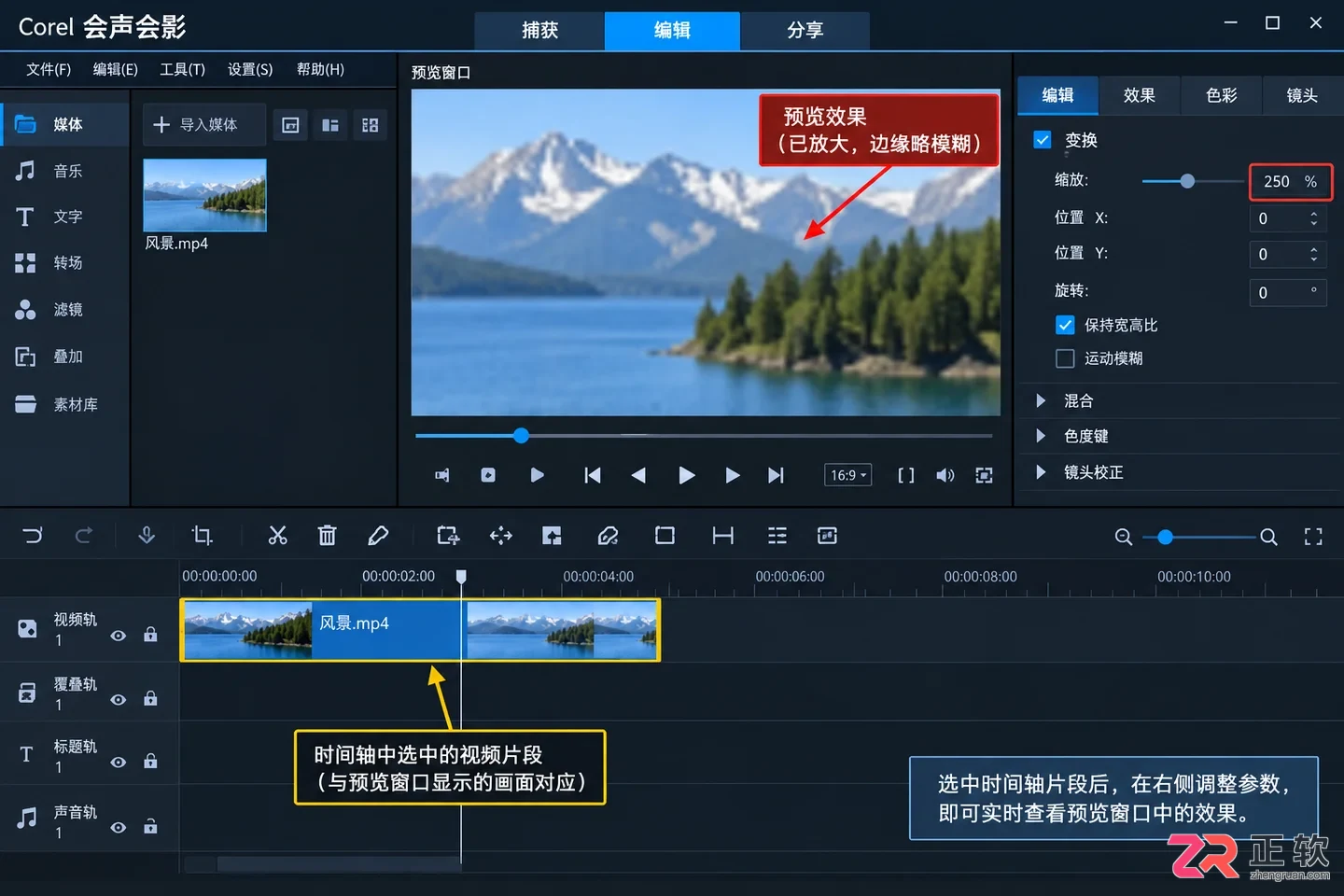Image resolution: width=1344 pixels, height=896 pixels.
Task: Click the 缩放 slider handle
Action: click(x=1187, y=181)
